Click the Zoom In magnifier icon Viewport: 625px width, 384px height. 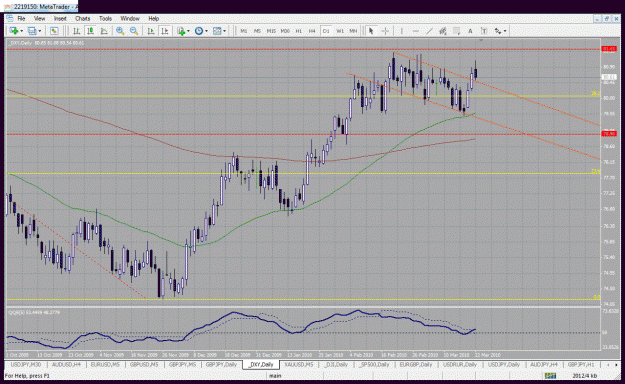point(120,31)
